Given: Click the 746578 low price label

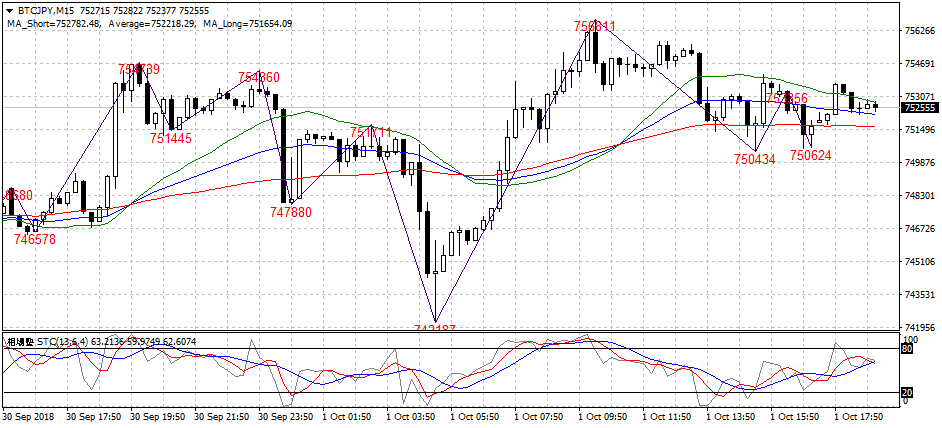Looking at the screenshot, I should (x=35, y=239).
